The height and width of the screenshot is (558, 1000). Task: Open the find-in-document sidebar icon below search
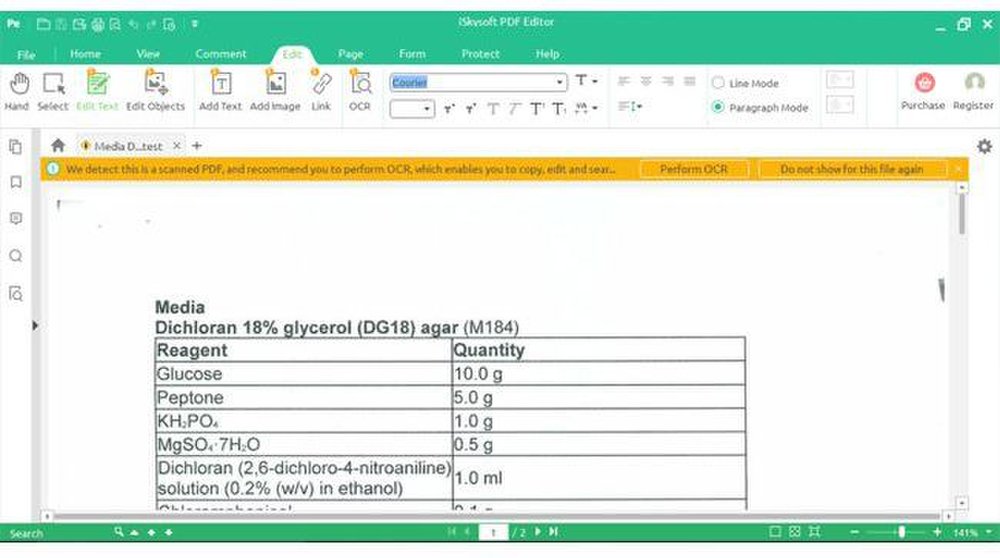coord(16,293)
